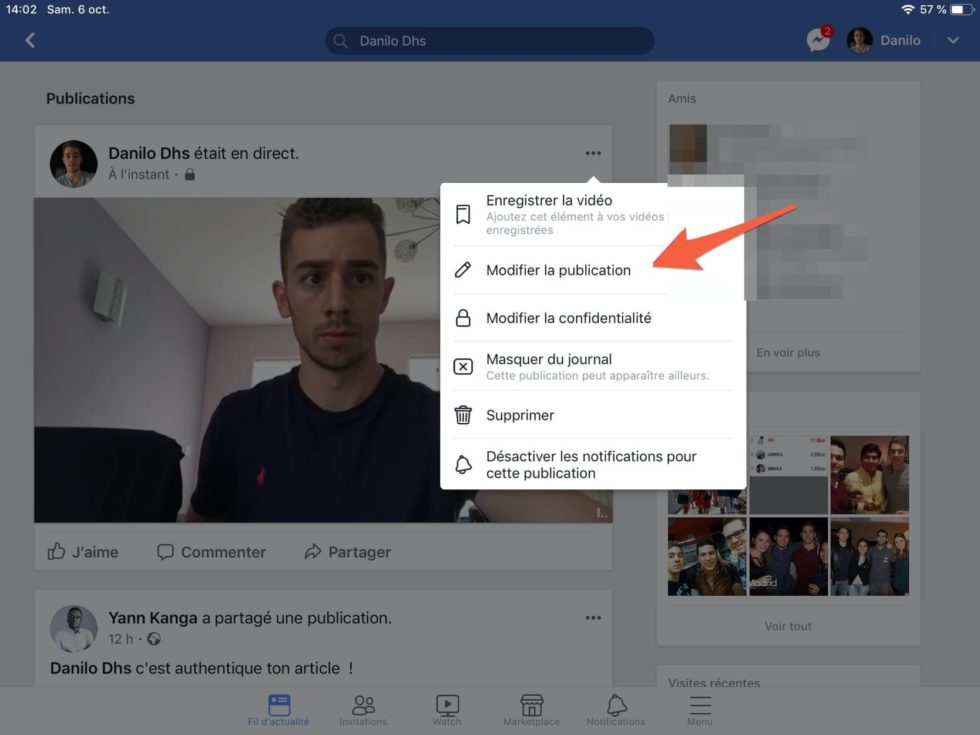Choose Supprimer in the context menu
Viewport: 980px width, 735px height.
click(x=520, y=414)
